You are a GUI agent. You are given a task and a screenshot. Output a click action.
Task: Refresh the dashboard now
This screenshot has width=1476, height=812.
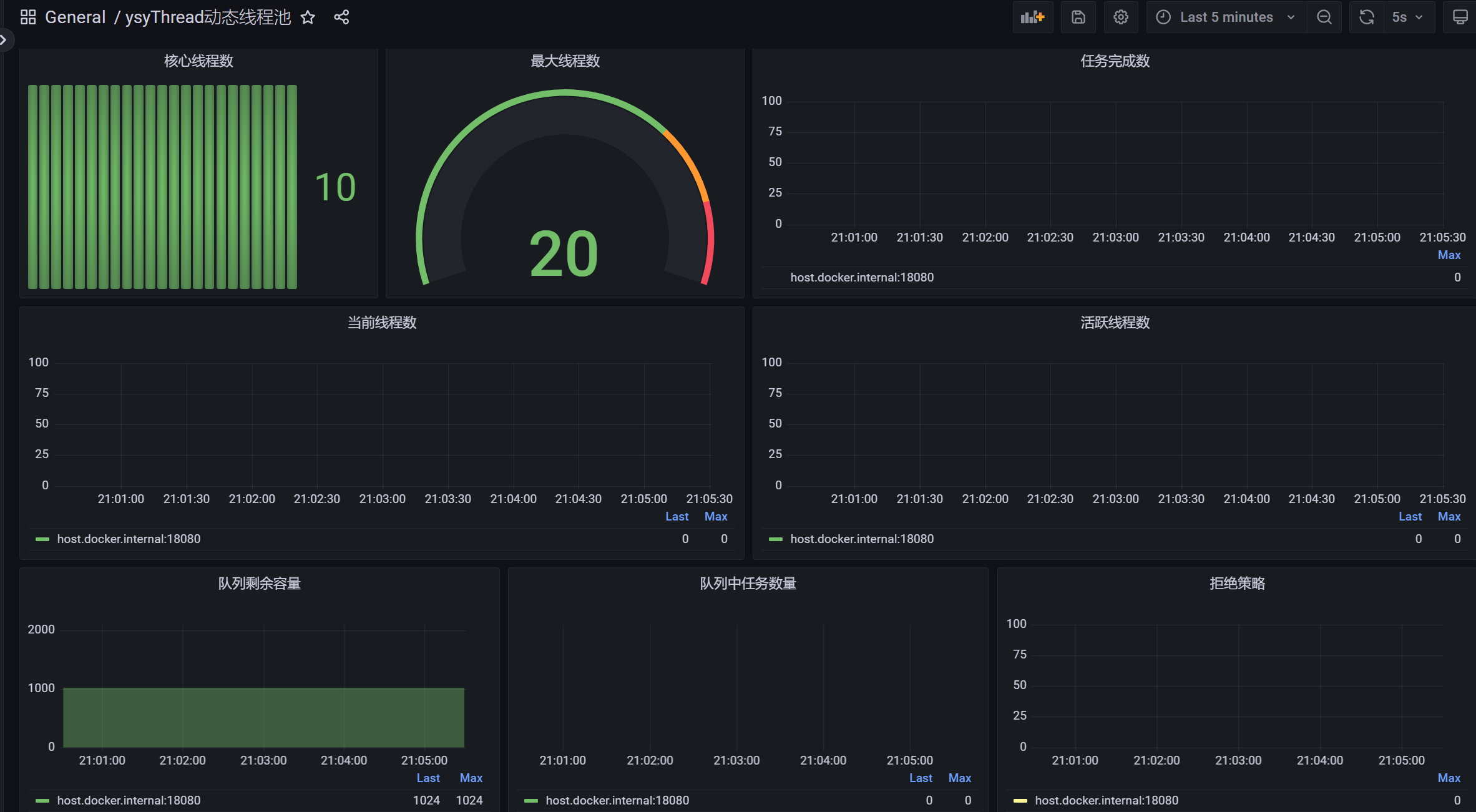[1366, 17]
